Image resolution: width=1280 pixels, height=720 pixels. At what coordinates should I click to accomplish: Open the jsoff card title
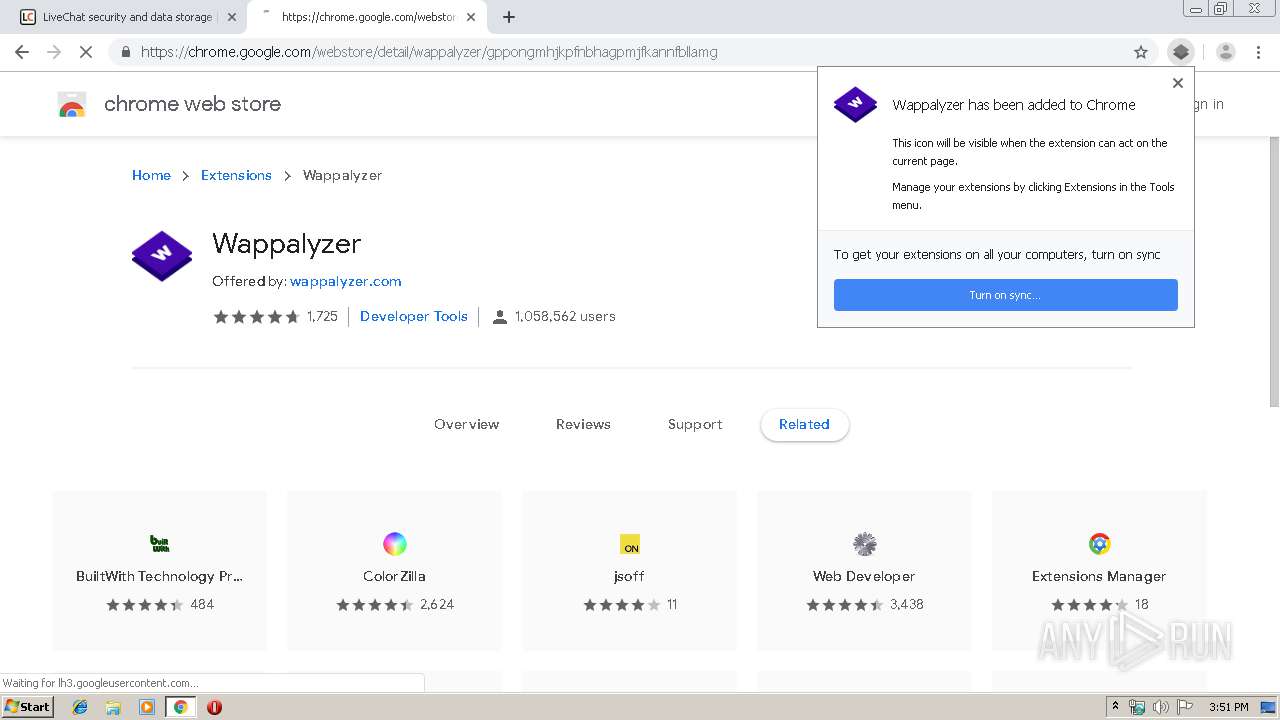pos(630,576)
